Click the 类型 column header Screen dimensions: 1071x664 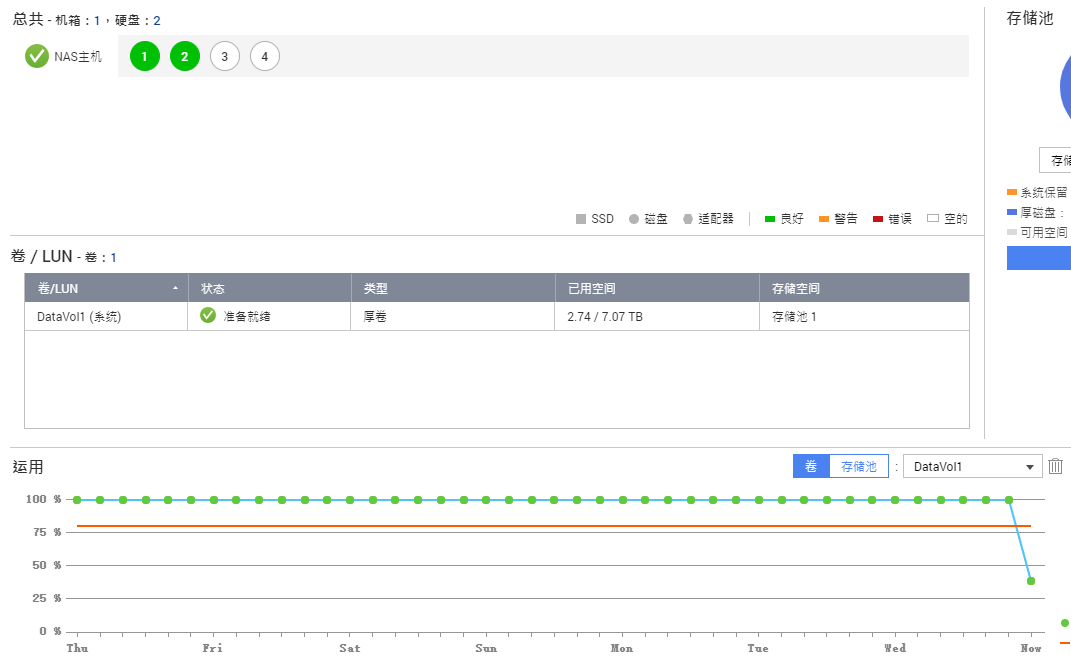(x=453, y=288)
